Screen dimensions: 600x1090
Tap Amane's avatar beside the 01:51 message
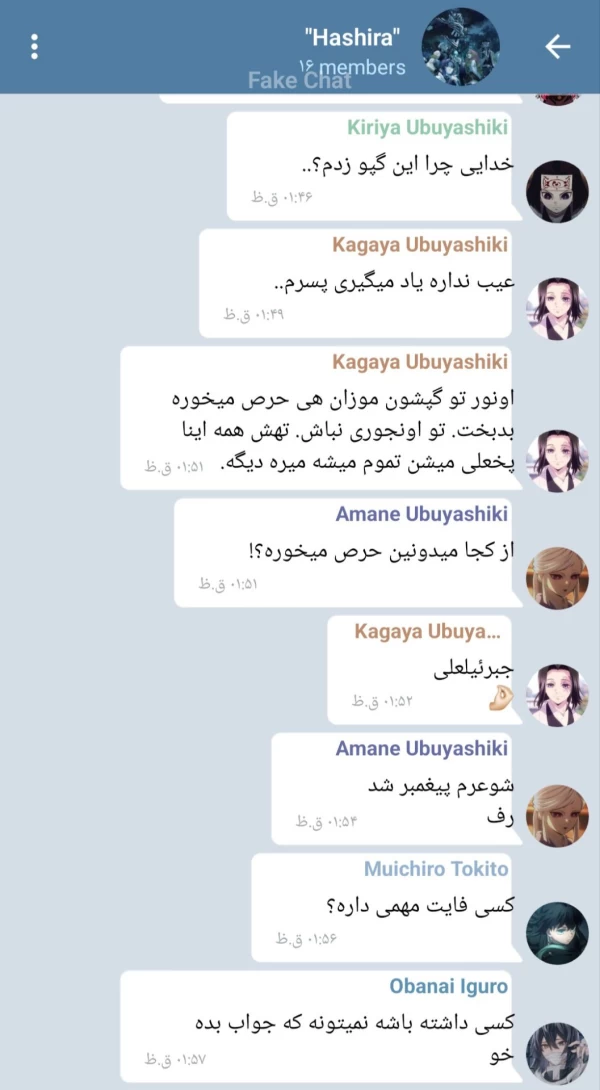[557, 578]
